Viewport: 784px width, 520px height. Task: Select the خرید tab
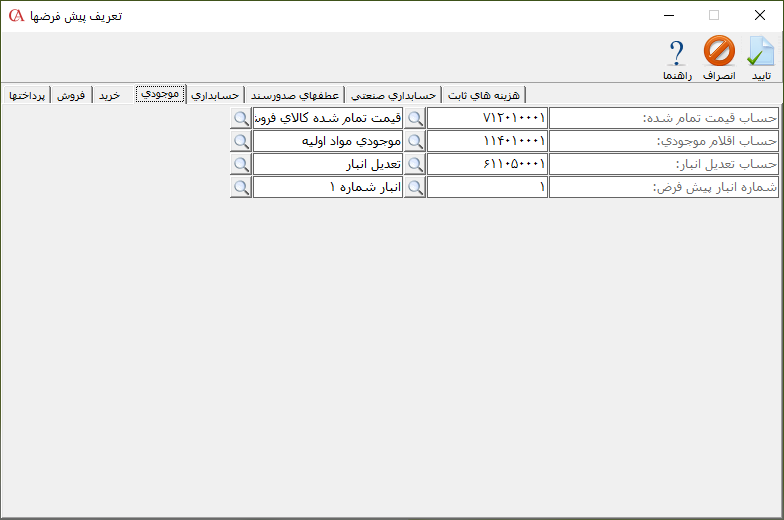pyautogui.click(x=109, y=95)
